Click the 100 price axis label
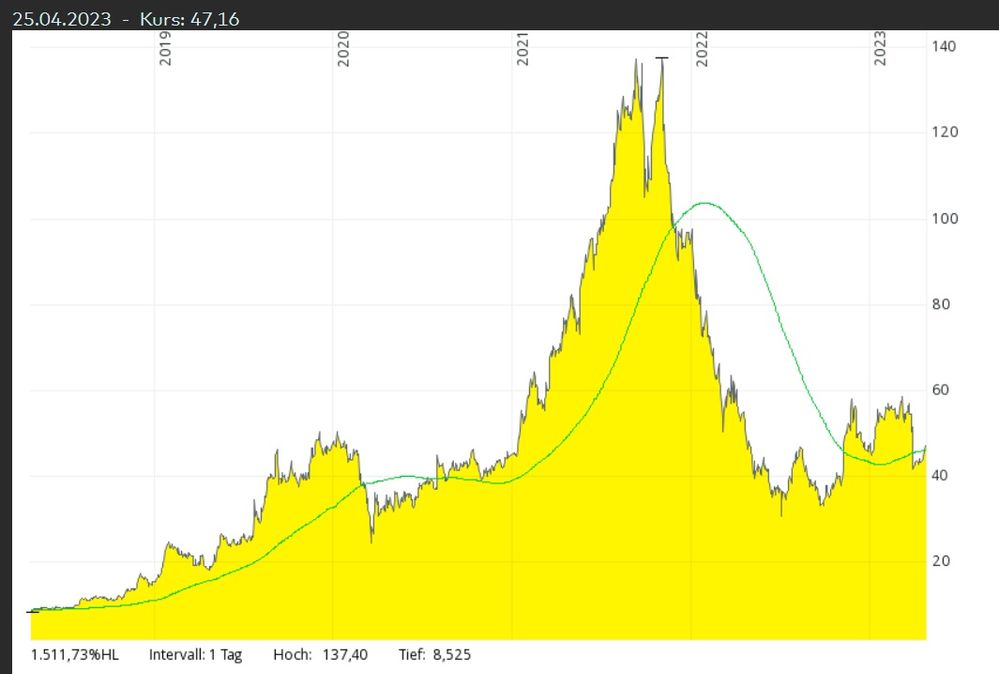The image size is (999, 674). [x=943, y=218]
